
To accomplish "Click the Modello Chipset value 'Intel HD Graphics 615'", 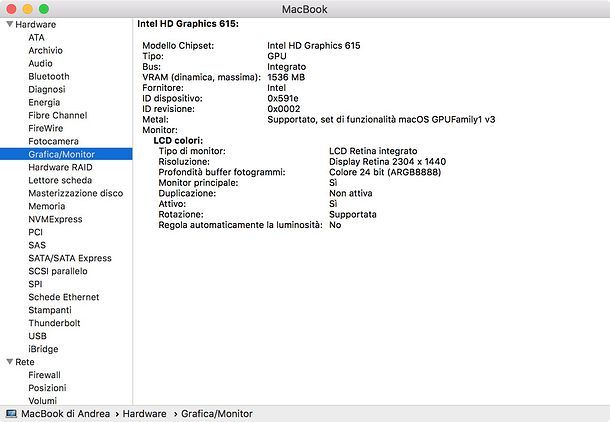I will tap(314, 46).
